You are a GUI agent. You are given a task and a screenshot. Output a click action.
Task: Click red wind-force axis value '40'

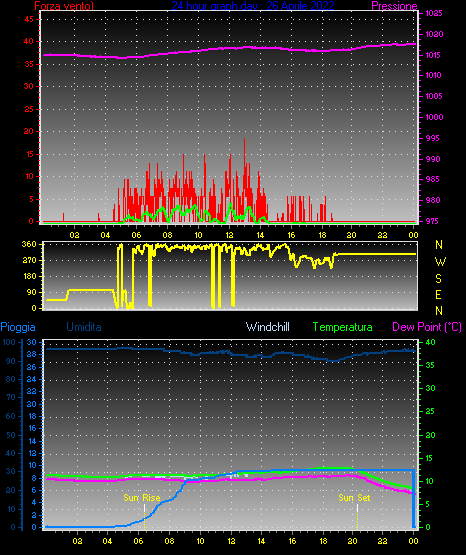(29, 41)
